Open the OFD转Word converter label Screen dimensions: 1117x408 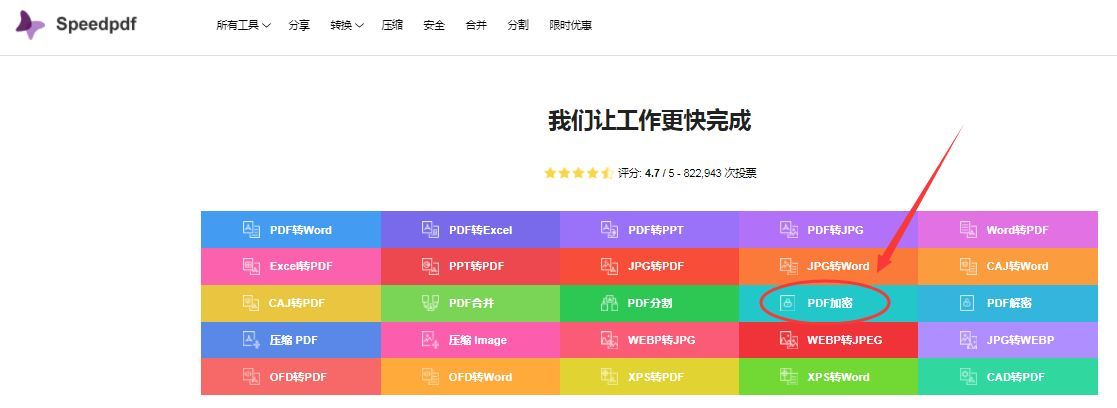pyautogui.click(x=480, y=377)
